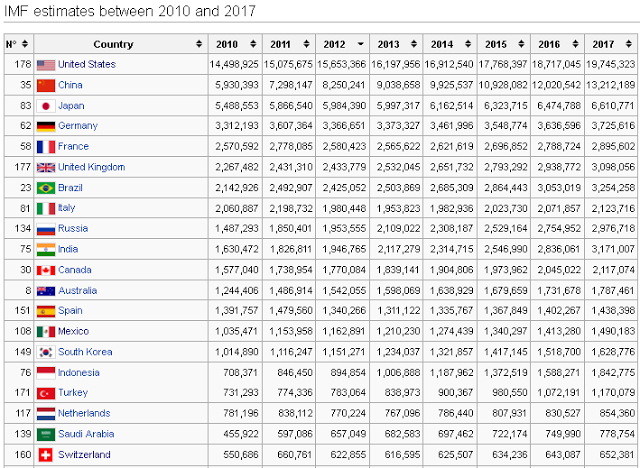Follow the France link
640x468 pixels.
click(x=73, y=146)
